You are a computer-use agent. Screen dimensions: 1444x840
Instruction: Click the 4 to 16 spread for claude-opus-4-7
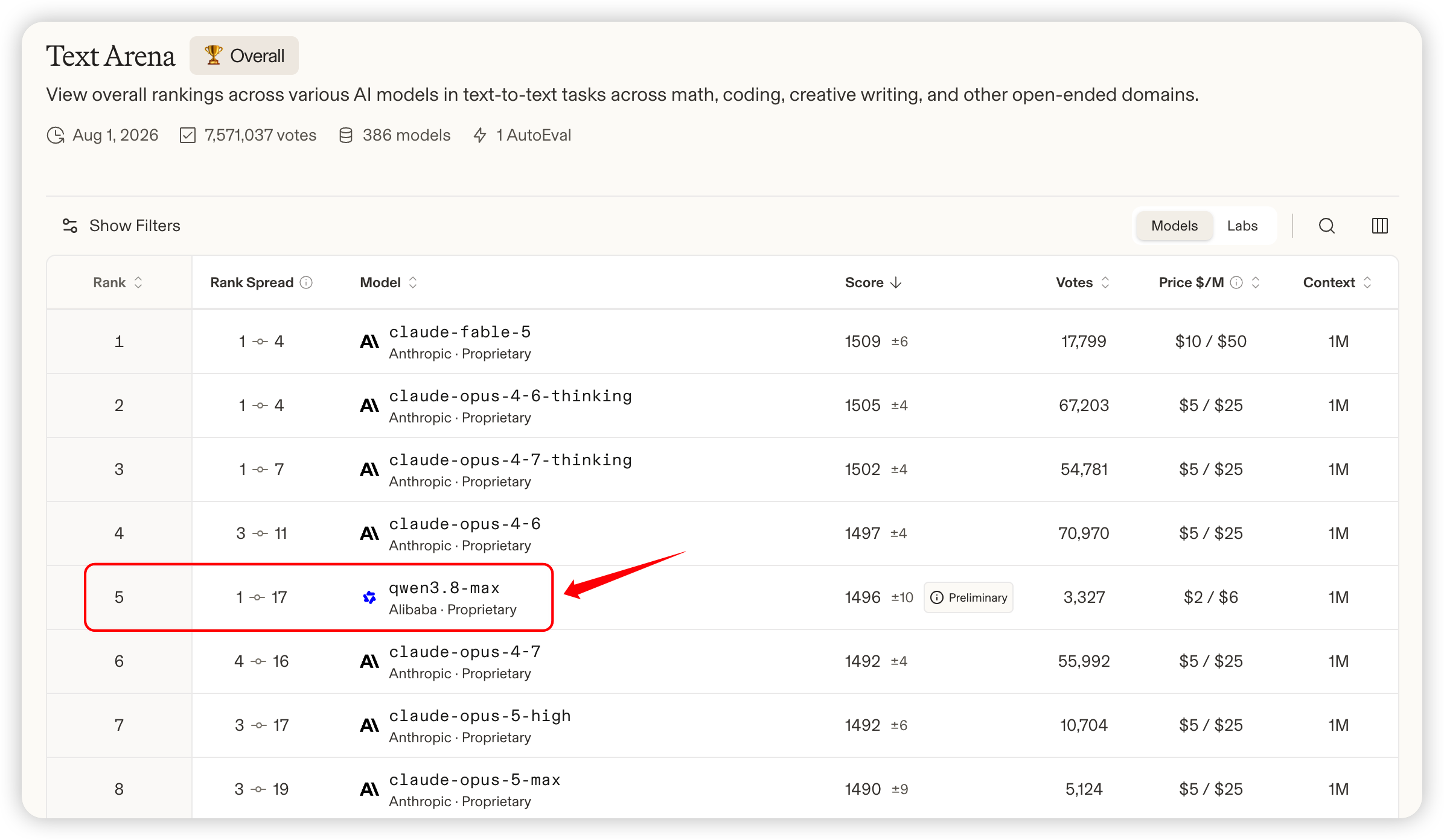261,661
